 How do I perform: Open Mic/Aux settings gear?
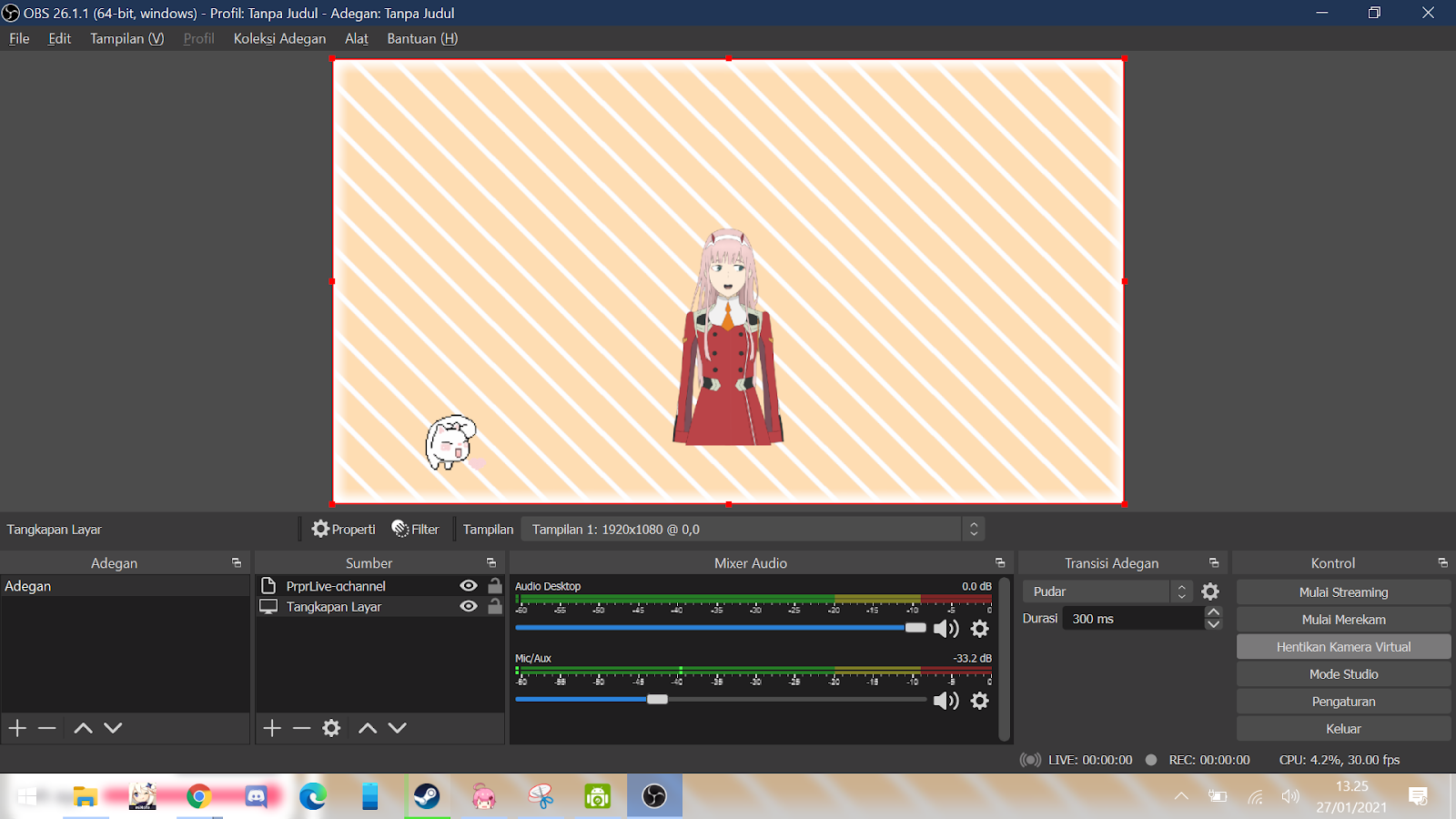click(x=979, y=701)
